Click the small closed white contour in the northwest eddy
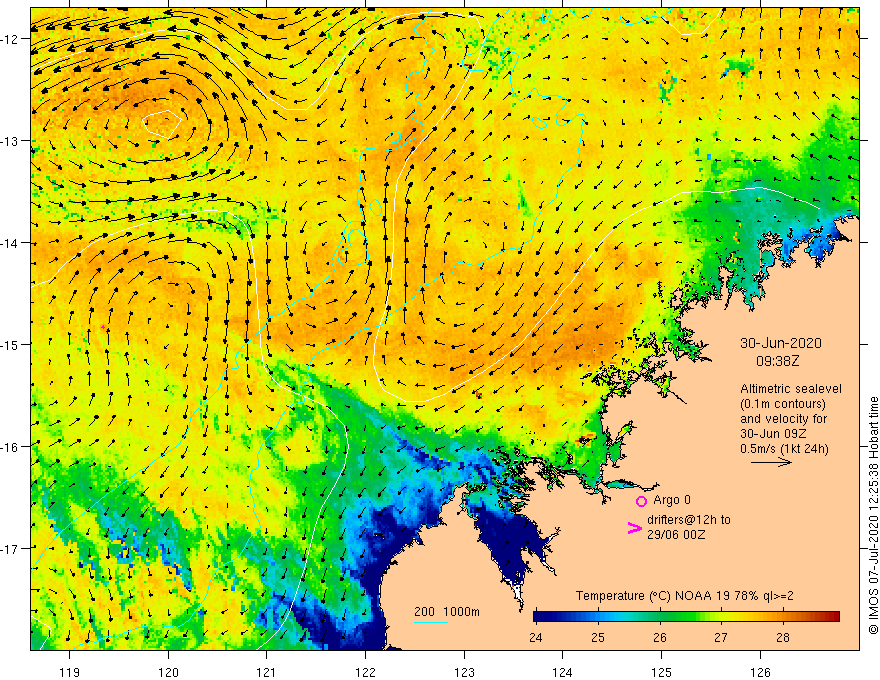Screen dimensions: 880x680 tap(162, 124)
